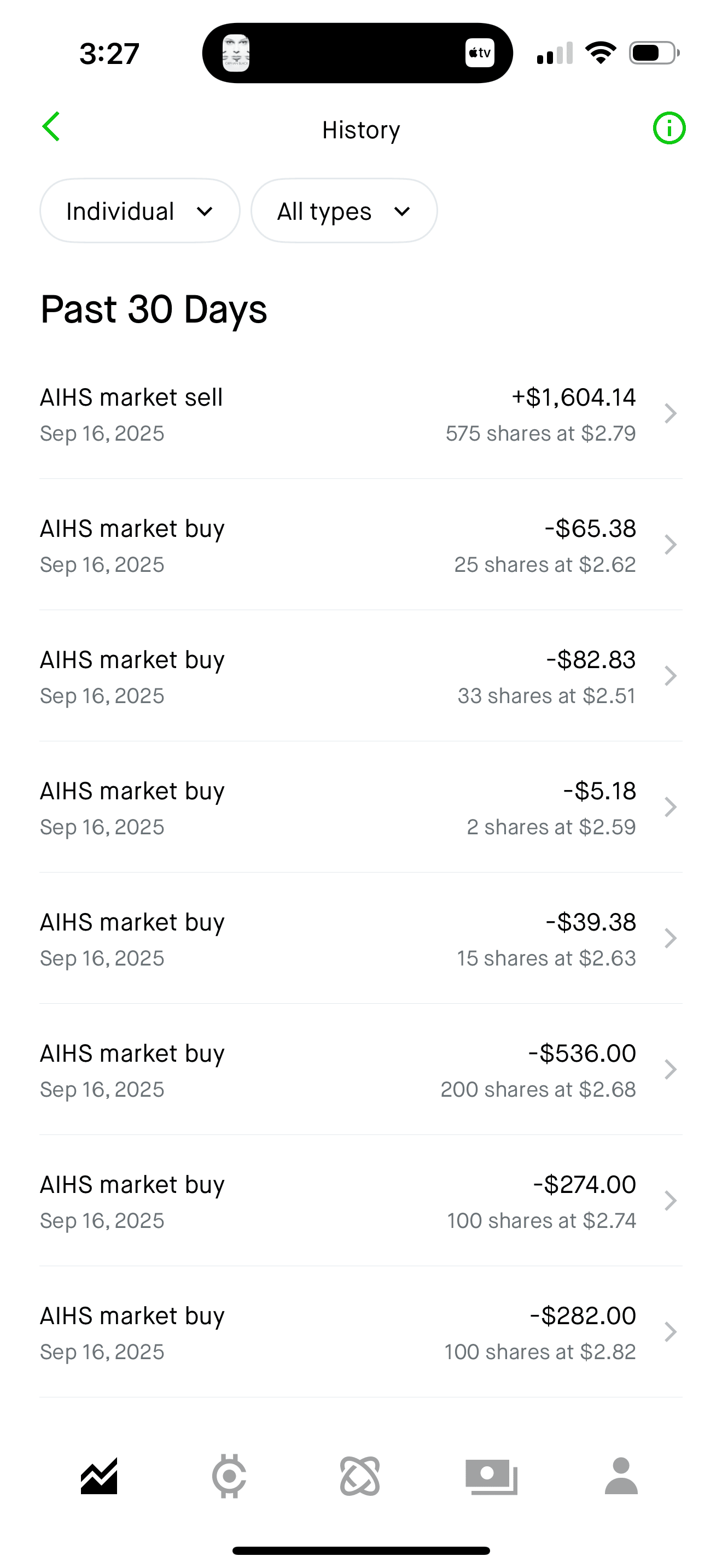The height and width of the screenshot is (1568, 722).
Task: Open the investing chart tab
Action: [99, 1476]
